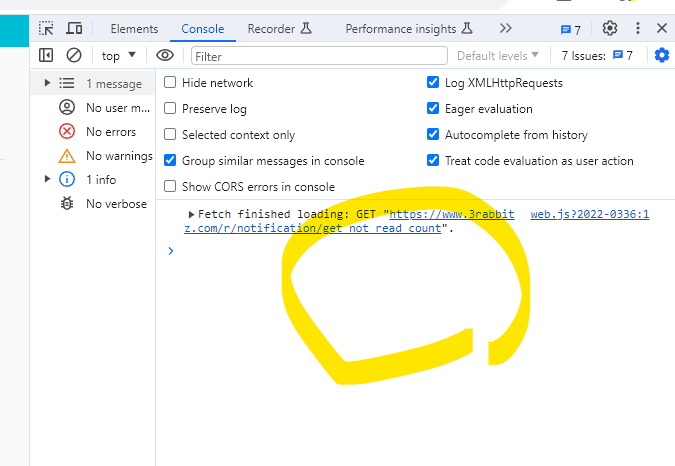675x466 pixels.
Task: Expand the 1 message sidebar group
Action: pos(47,83)
